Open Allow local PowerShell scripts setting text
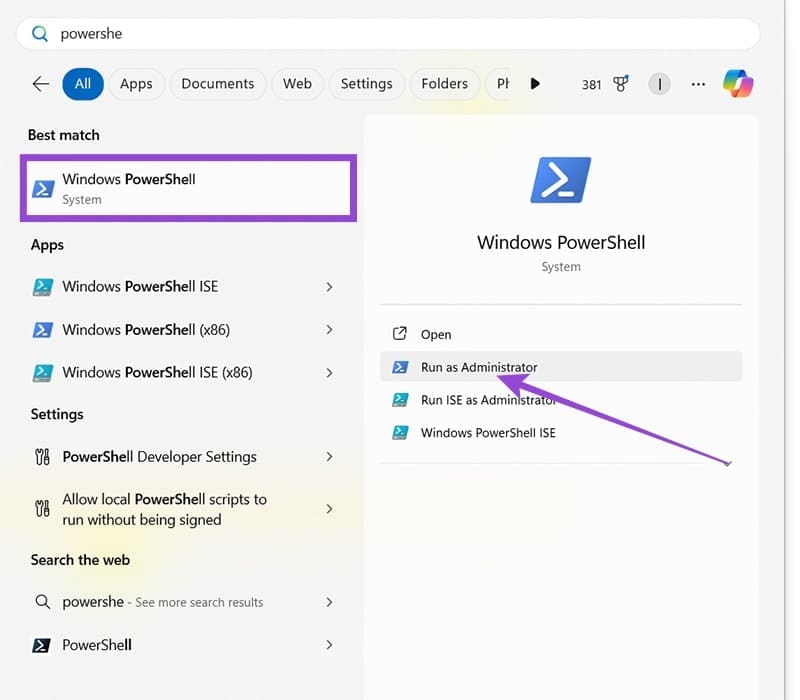The image size is (800, 700). point(164,509)
